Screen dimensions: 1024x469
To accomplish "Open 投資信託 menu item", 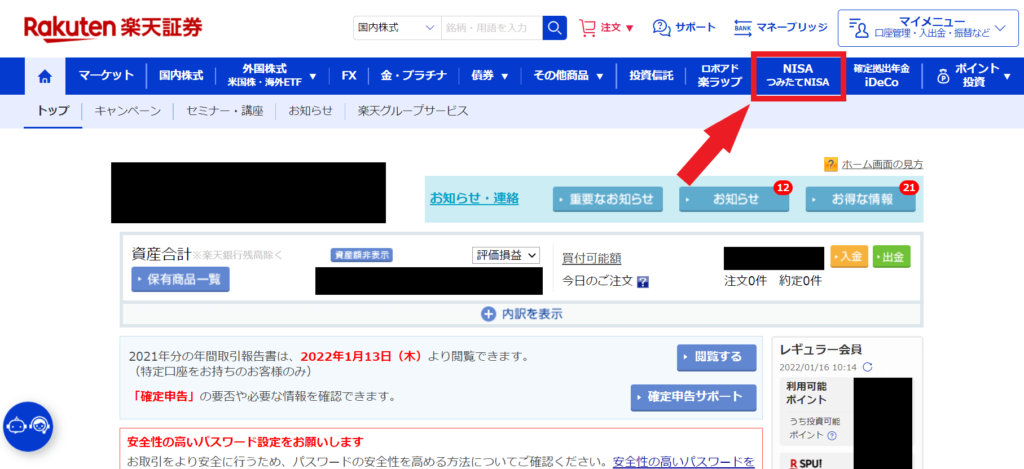I will 651,76.
